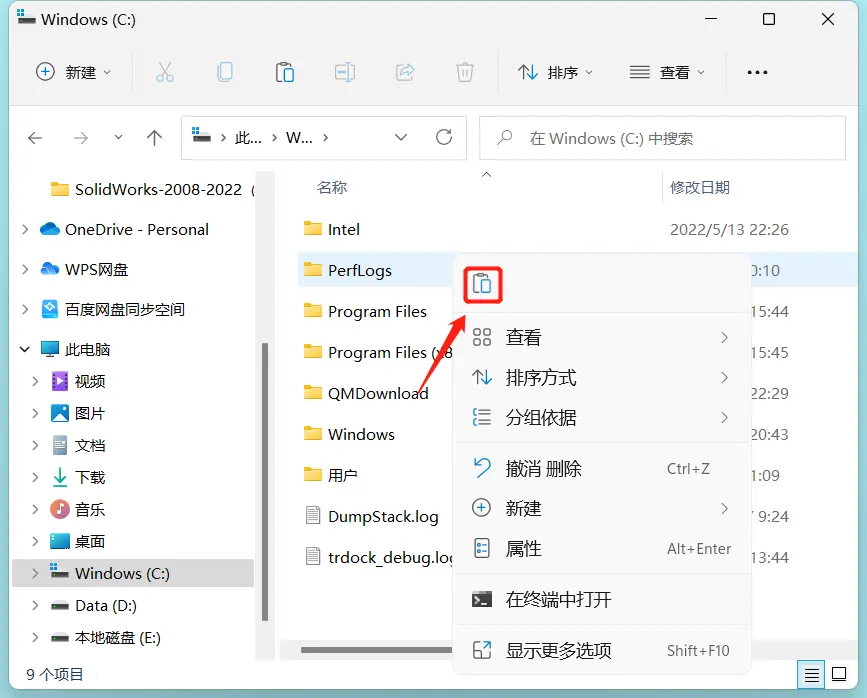Screen dimensions: 867x698
Task: Switch to details list view icon
Action: pos(811,674)
